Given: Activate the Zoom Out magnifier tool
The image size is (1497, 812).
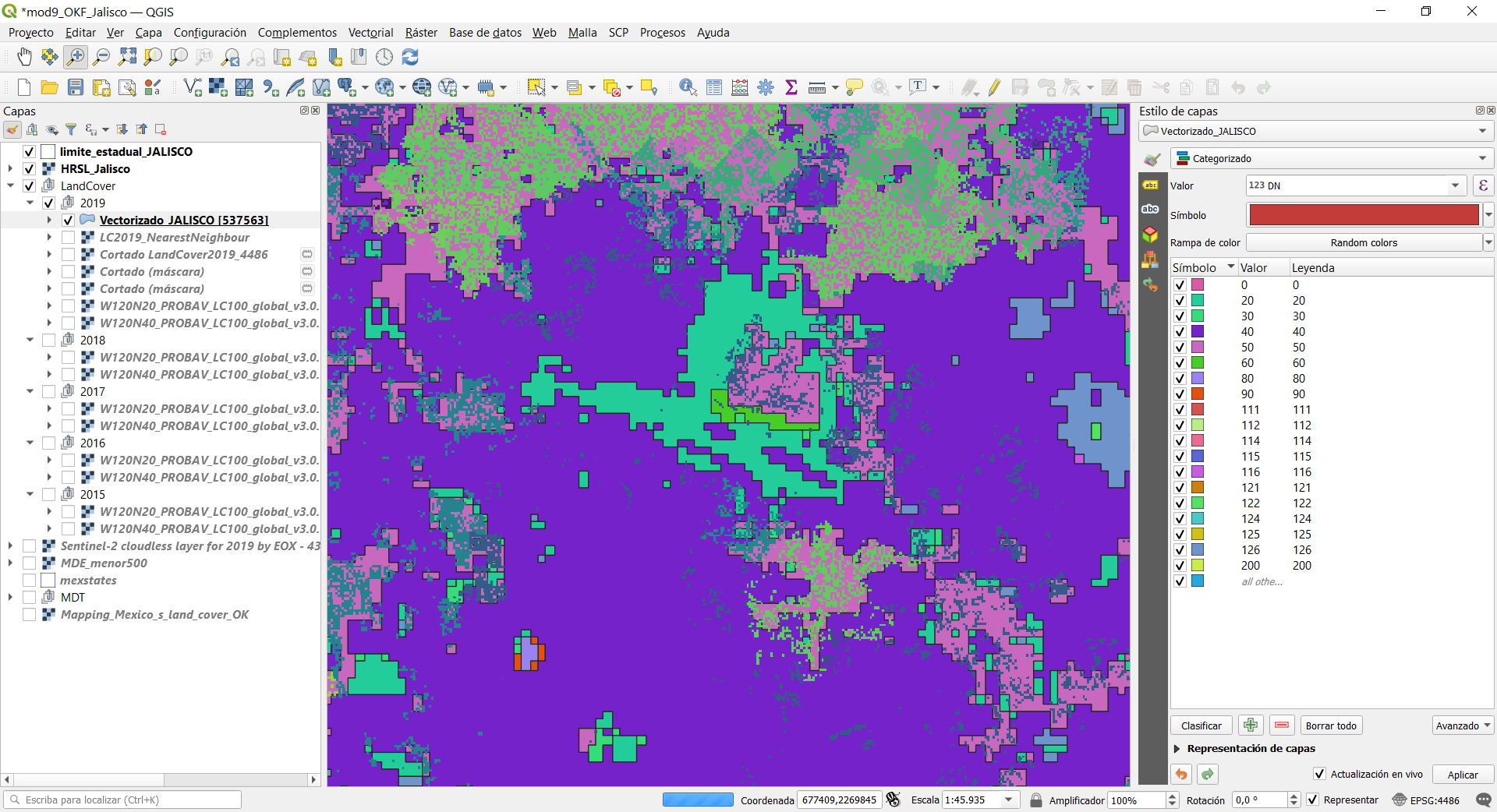Looking at the screenshot, I should click(x=101, y=57).
